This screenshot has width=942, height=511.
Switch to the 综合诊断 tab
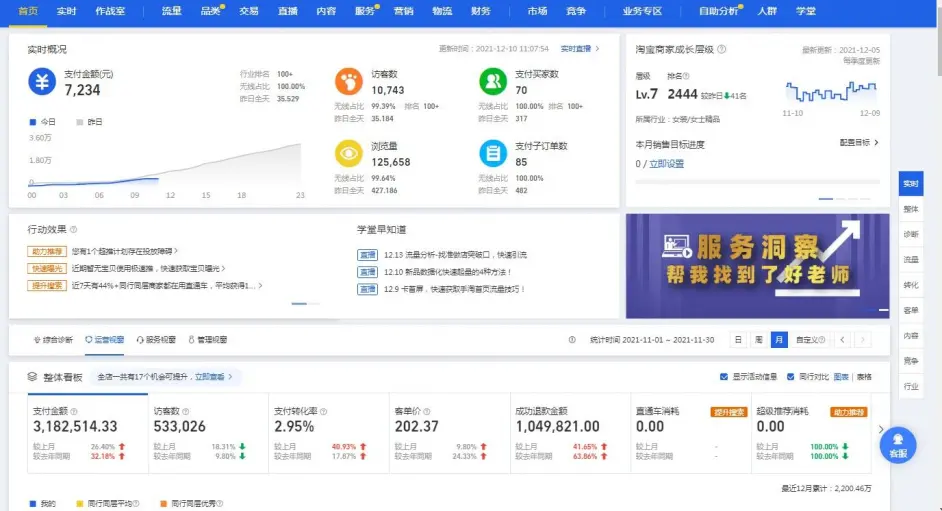point(53,340)
